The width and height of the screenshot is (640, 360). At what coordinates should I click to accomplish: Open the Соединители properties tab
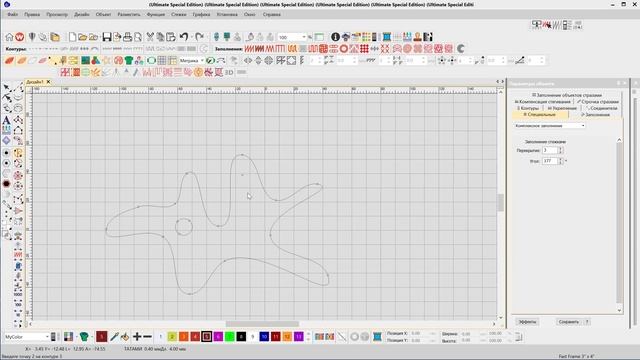(602, 108)
